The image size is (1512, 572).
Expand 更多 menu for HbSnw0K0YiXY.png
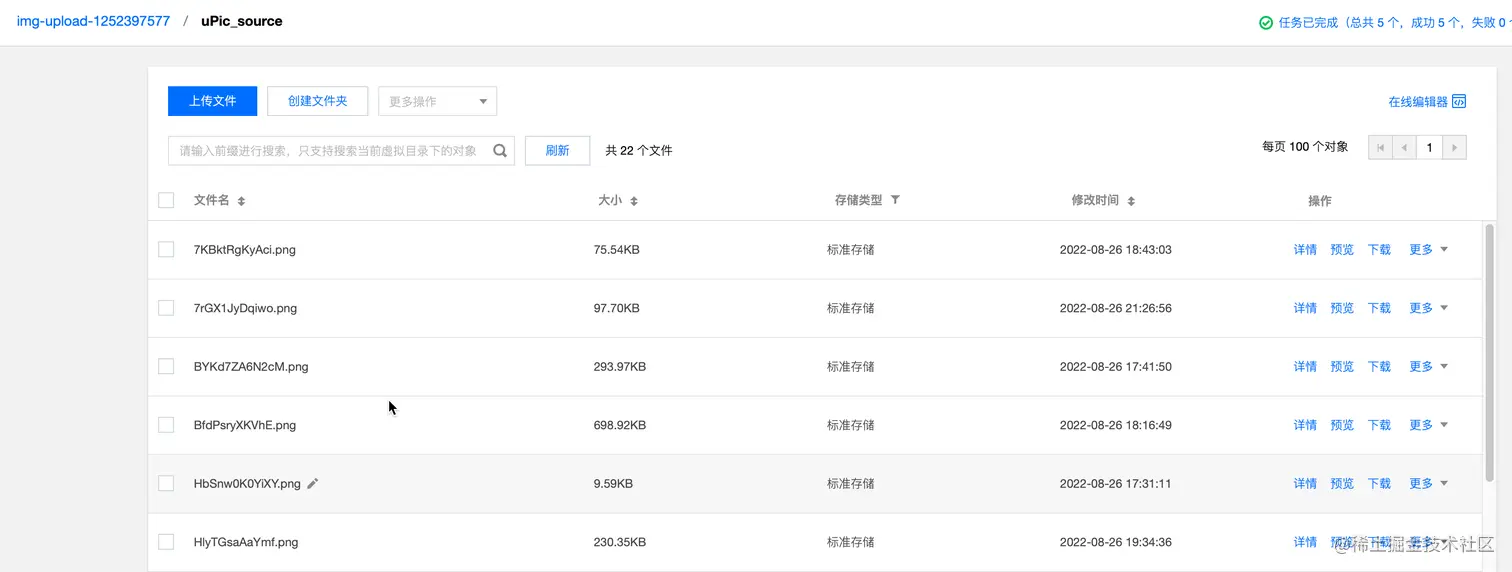coord(1428,483)
